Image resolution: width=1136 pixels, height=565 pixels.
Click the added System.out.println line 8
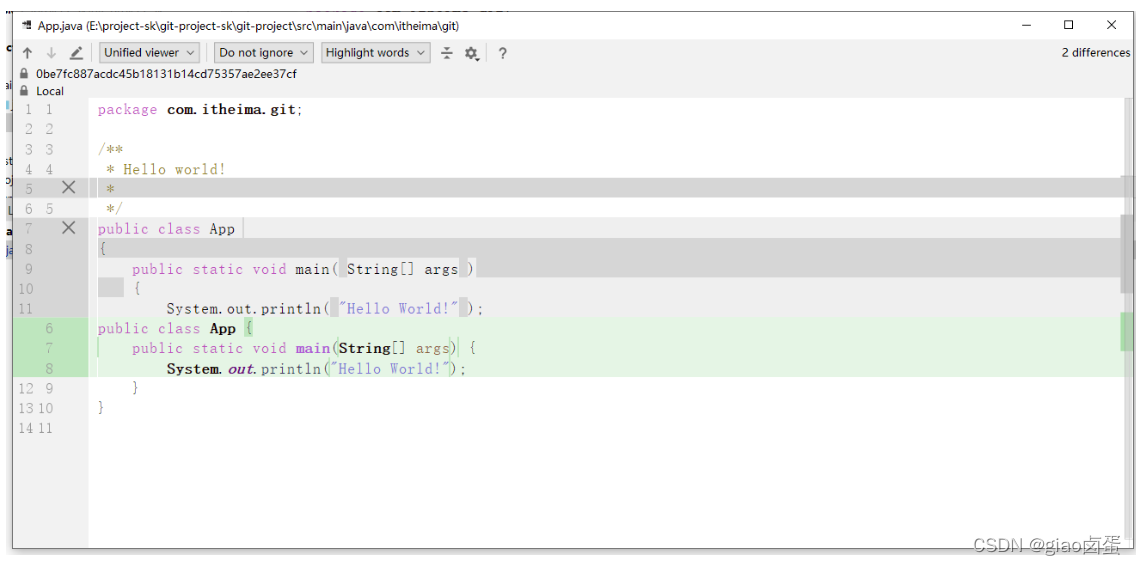click(x=317, y=369)
